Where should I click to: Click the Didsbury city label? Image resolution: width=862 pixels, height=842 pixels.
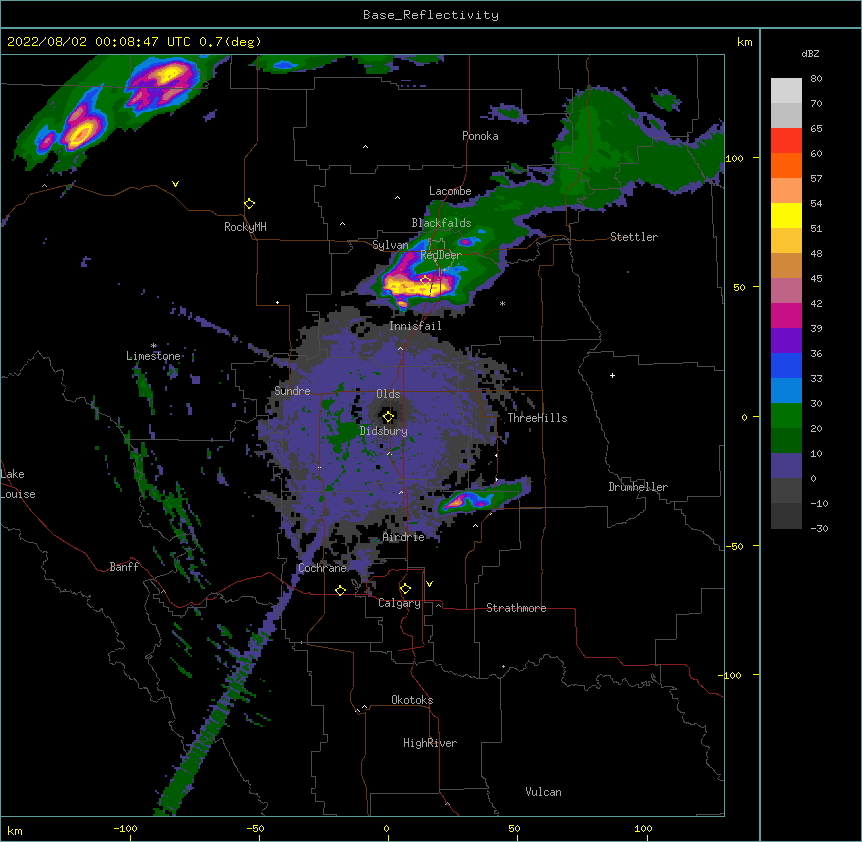tap(384, 431)
